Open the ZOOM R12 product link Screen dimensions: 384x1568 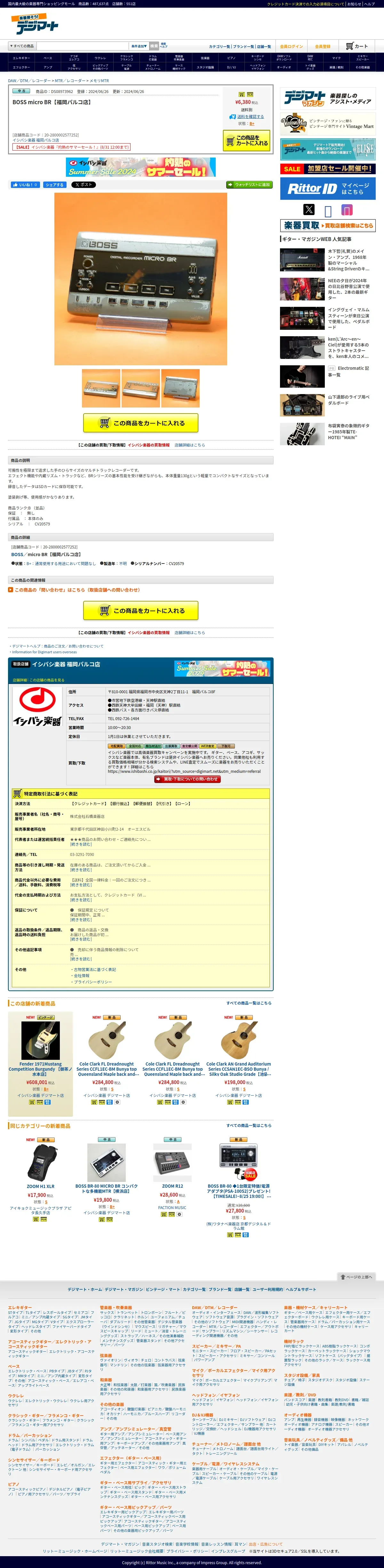pos(172,1186)
